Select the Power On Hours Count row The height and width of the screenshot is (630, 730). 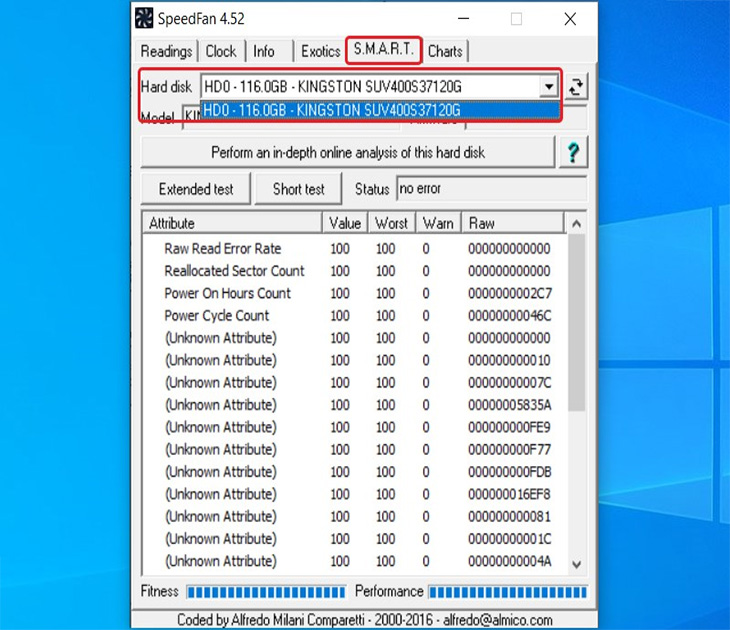click(x=356, y=293)
